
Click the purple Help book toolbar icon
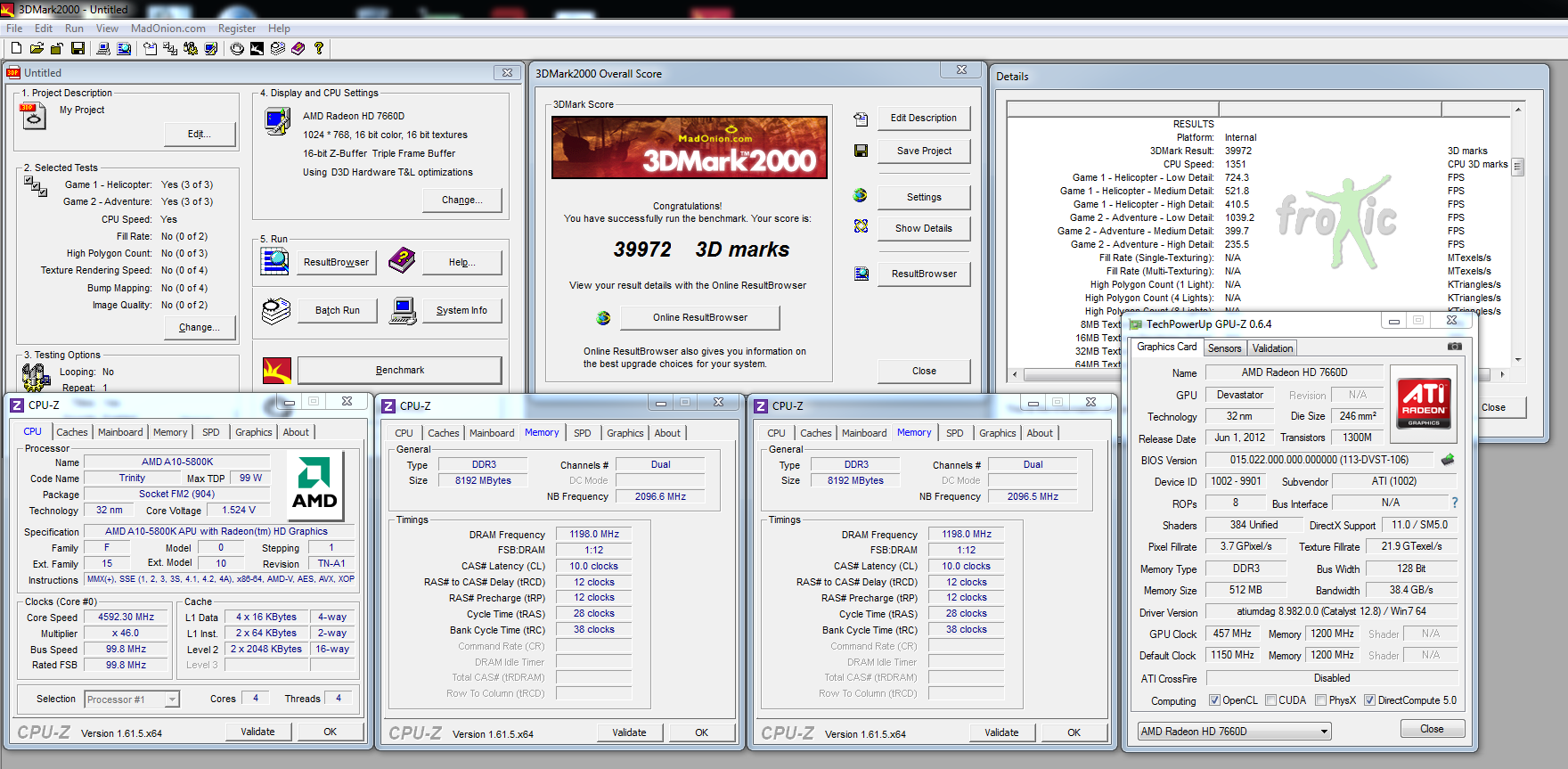pos(298,48)
